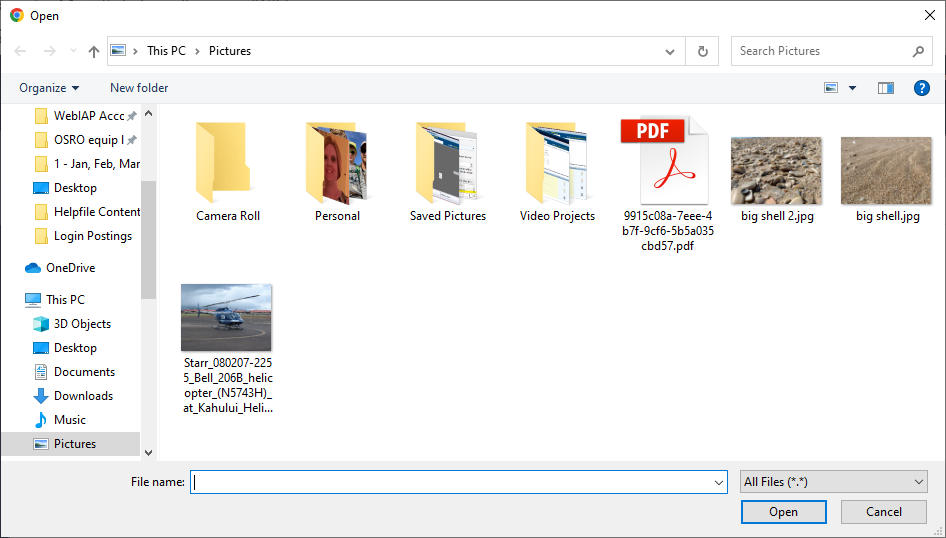Select This PC in the address breadcrumb
The height and width of the screenshot is (538, 946).
tap(167, 51)
